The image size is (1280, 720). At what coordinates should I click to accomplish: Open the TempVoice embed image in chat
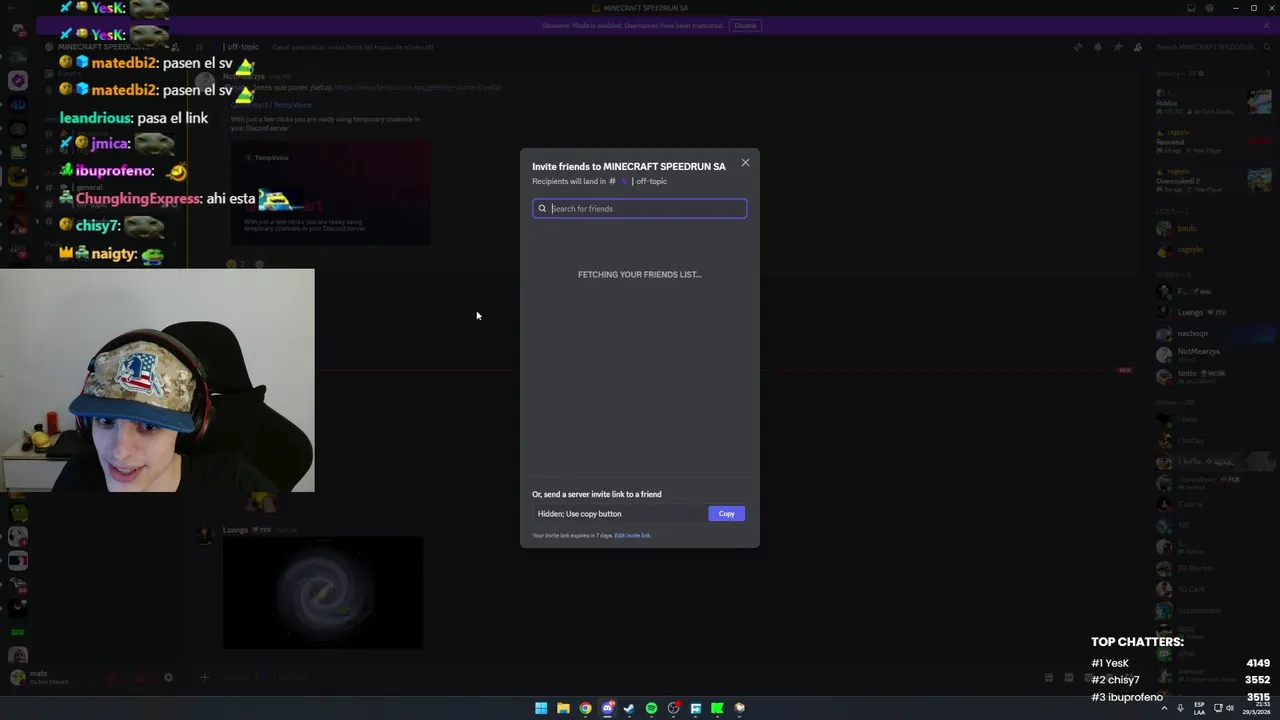331,194
